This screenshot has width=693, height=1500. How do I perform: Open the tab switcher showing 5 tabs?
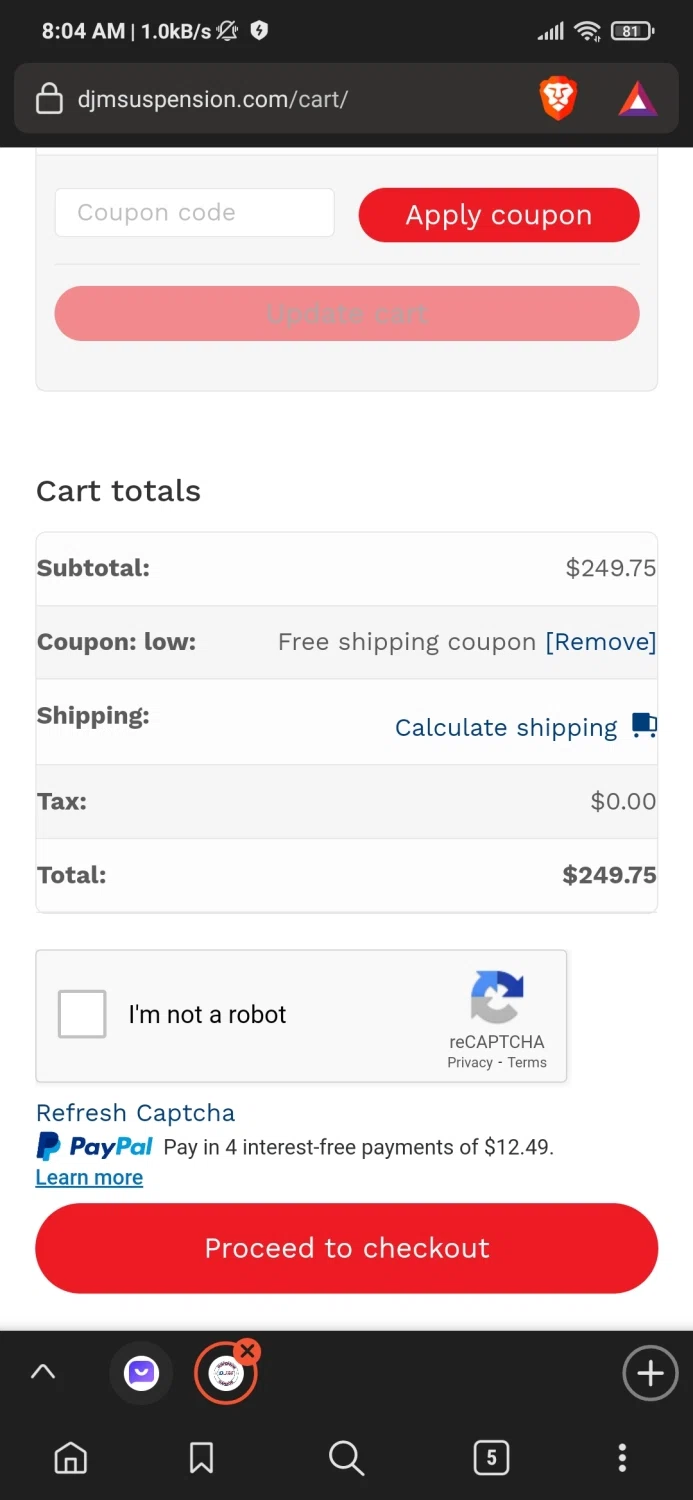pos(491,1458)
